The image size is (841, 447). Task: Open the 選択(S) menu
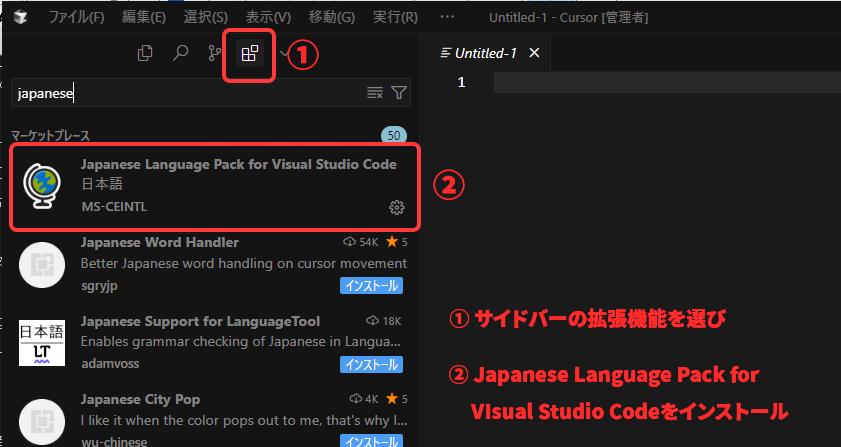(205, 17)
